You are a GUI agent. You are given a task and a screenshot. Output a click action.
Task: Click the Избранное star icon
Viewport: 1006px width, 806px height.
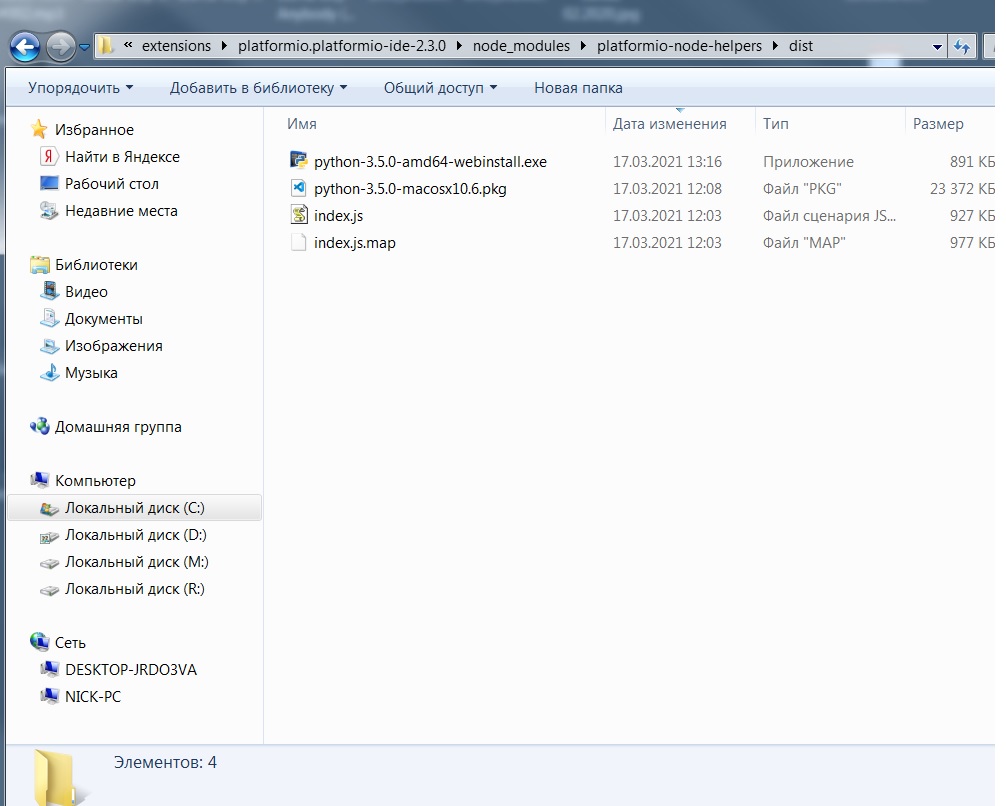(39, 129)
